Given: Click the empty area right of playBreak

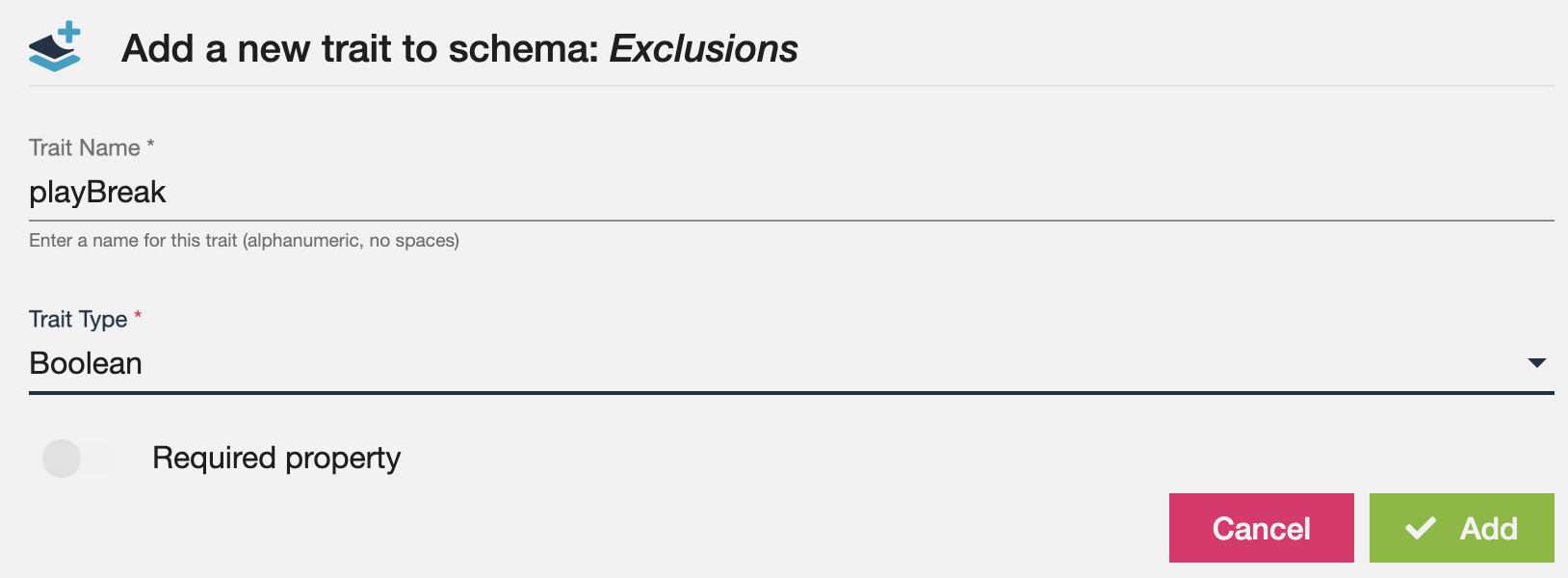Looking at the screenshot, I should [x=867, y=193].
